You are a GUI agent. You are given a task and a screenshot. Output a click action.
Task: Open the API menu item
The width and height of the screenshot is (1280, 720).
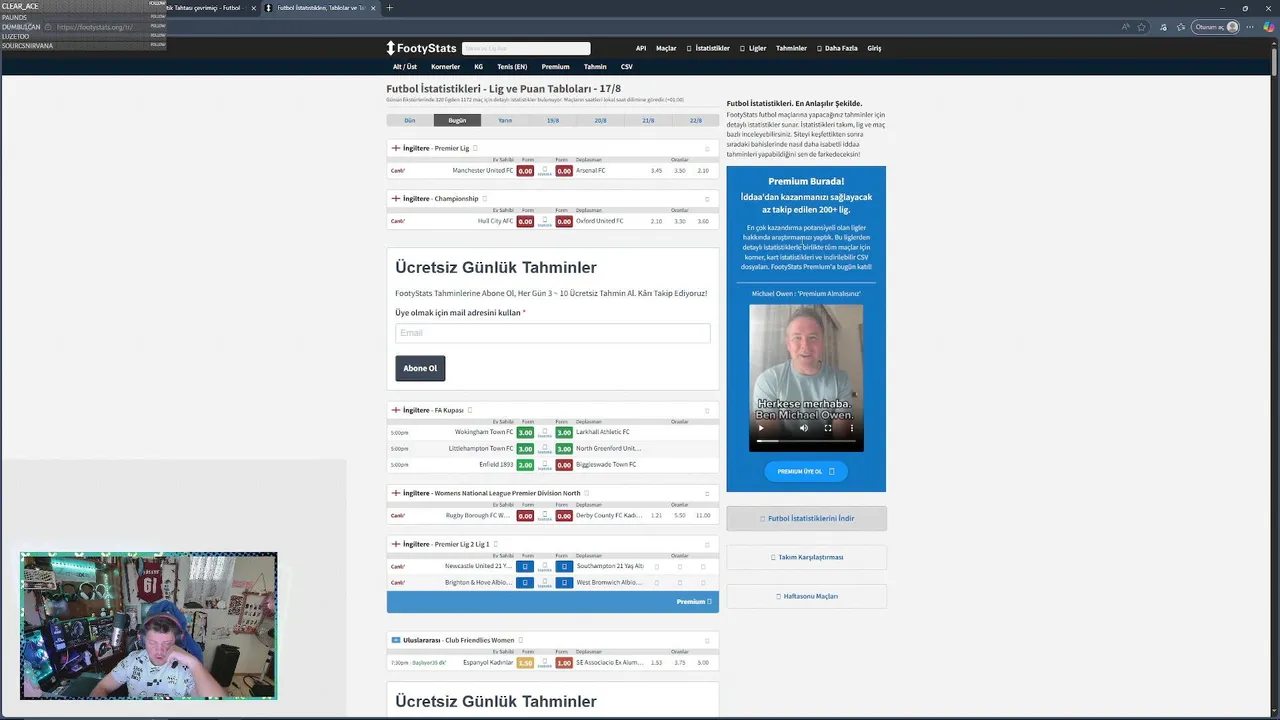(x=641, y=48)
